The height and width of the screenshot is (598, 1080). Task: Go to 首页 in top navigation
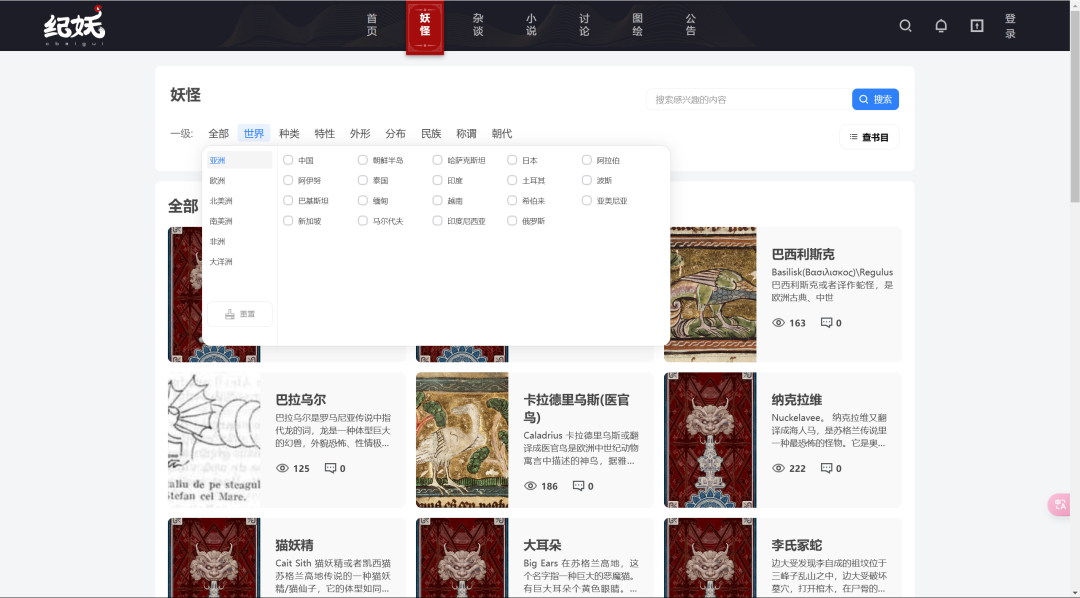coord(372,25)
